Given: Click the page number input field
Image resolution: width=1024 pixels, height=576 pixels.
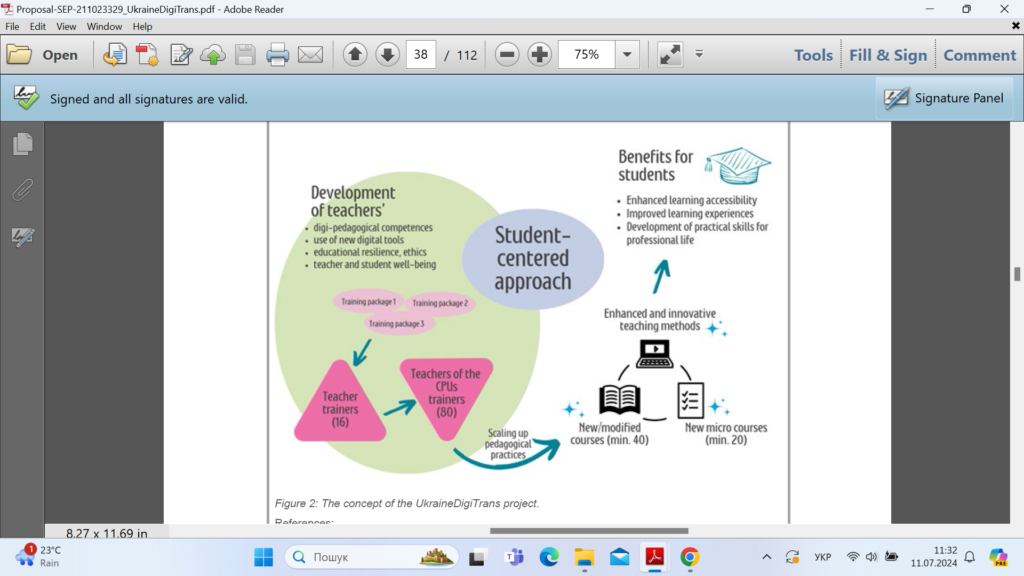Looking at the screenshot, I should 421,55.
